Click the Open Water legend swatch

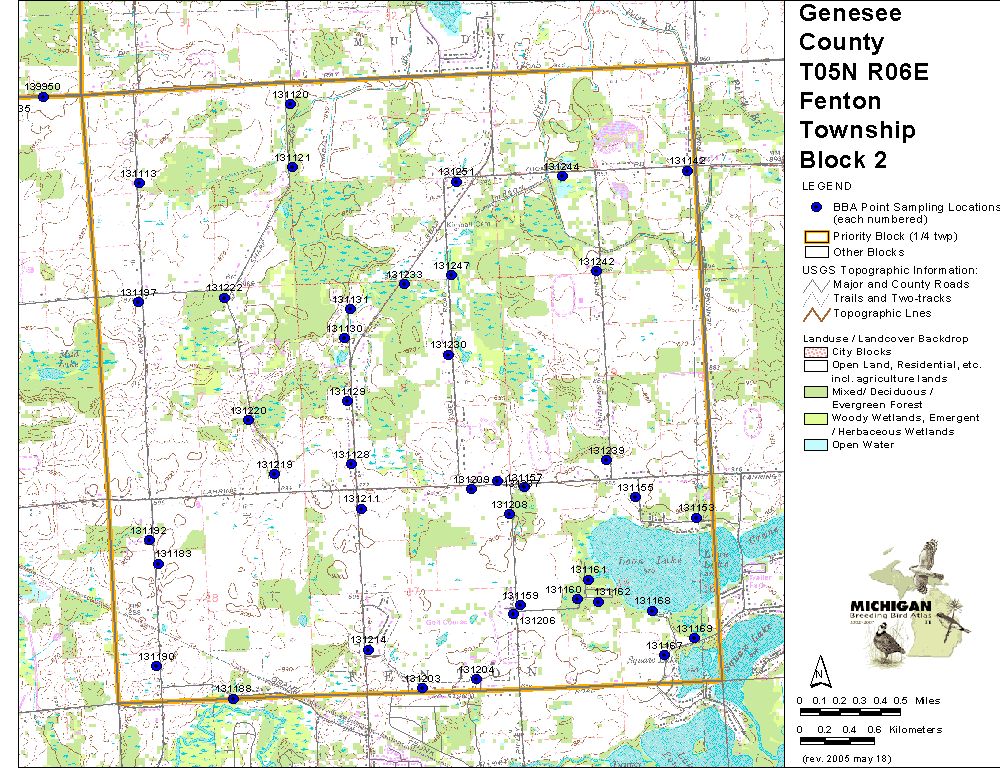pyautogui.click(x=816, y=445)
